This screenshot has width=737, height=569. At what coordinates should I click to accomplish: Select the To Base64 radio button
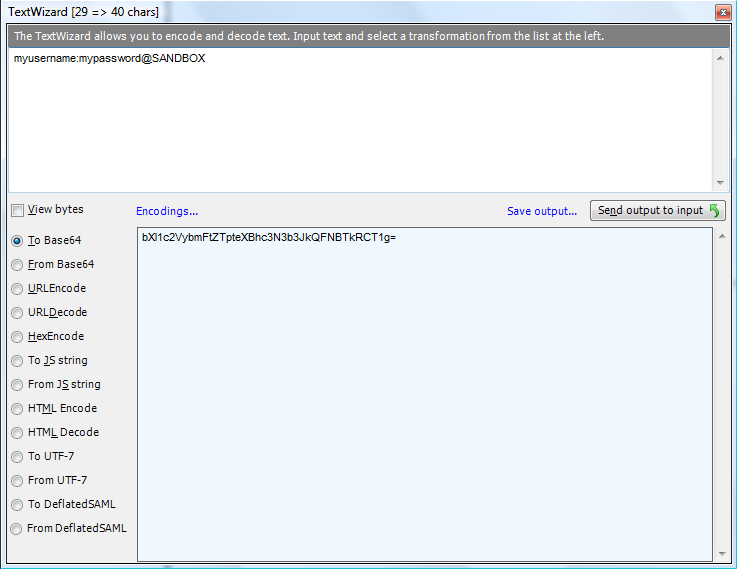coord(17,241)
